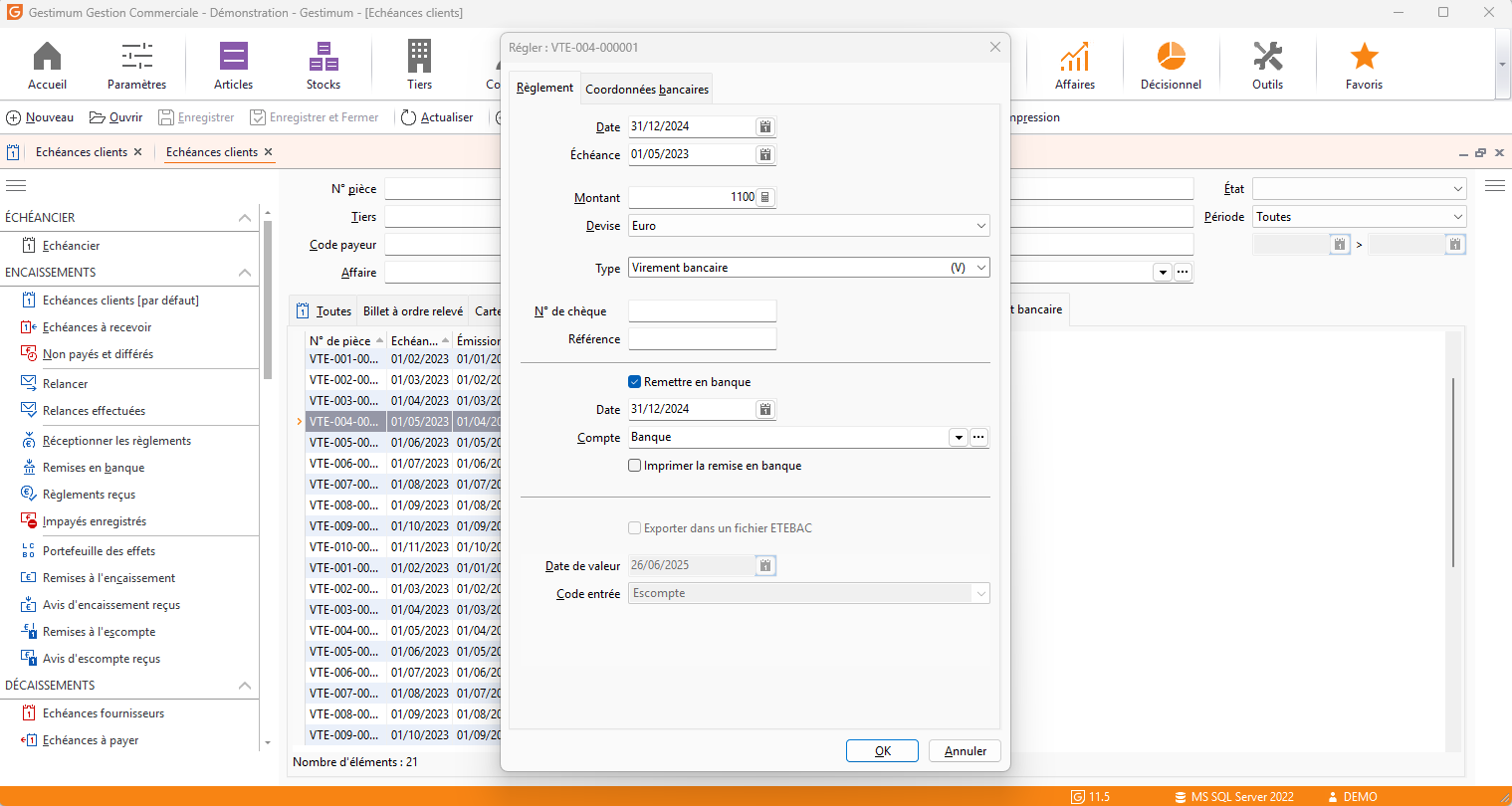The image size is (1512, 806).
Task: Toggle Exporter dans un fichier ETEBAC checkbox
Action: pos(634,528)
